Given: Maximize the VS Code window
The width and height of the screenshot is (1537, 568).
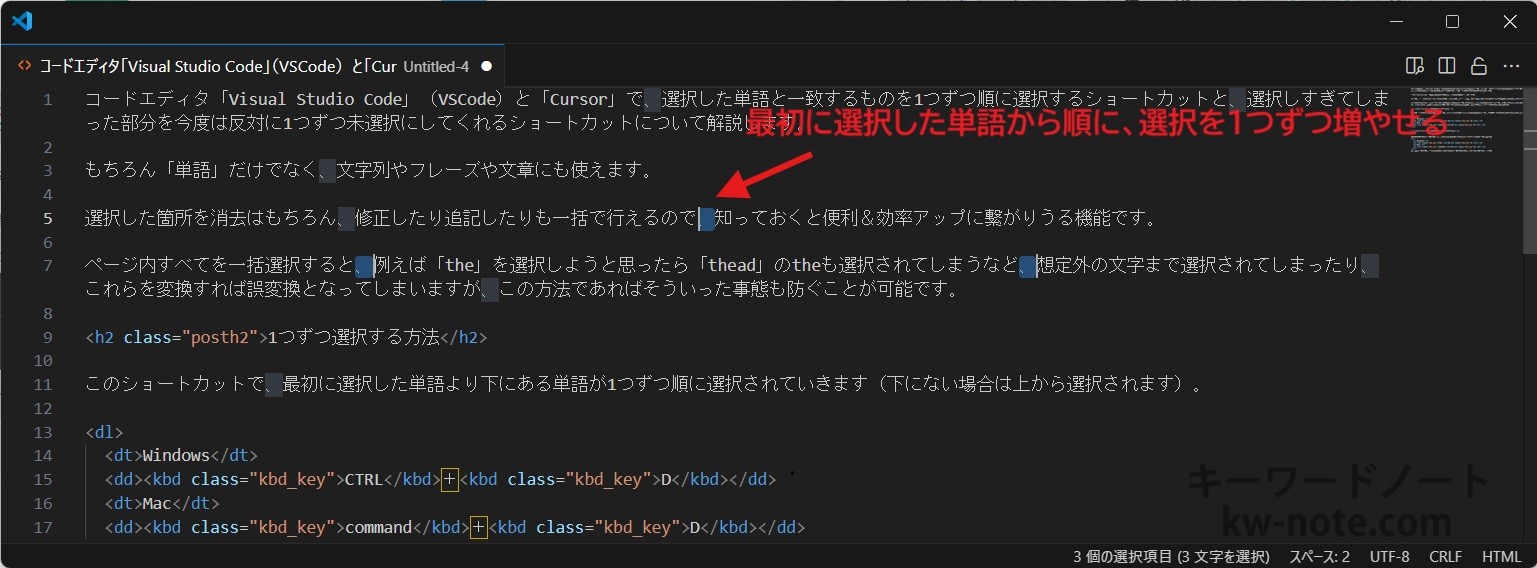Looking at the screenshot, I should pos(1452,21).
